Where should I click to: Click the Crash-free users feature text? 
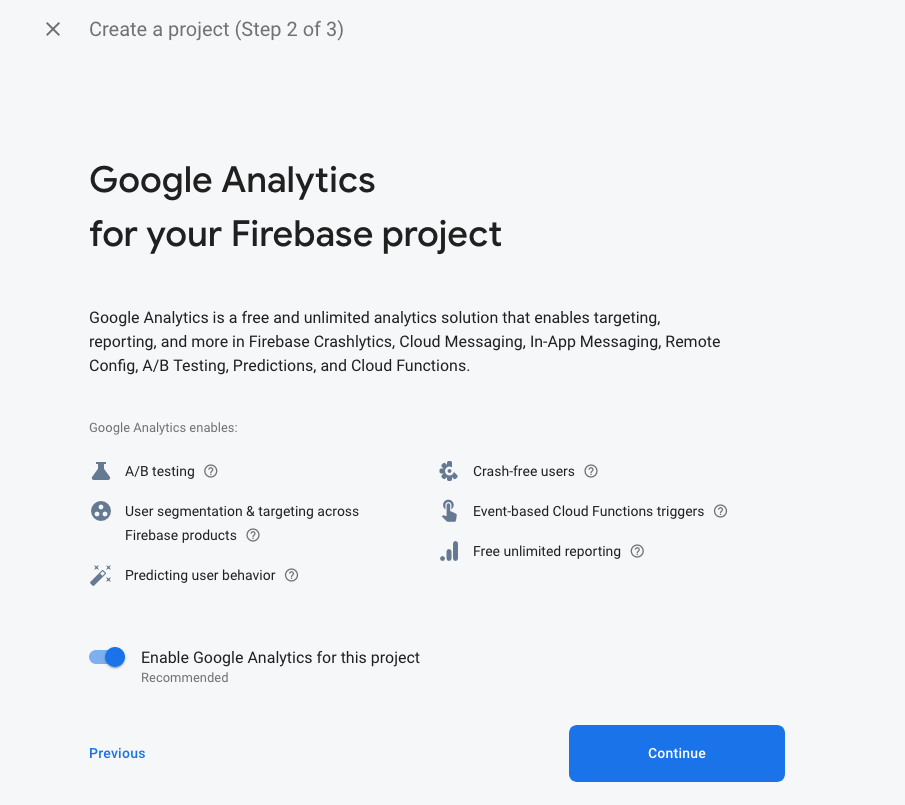pos(523,471)
